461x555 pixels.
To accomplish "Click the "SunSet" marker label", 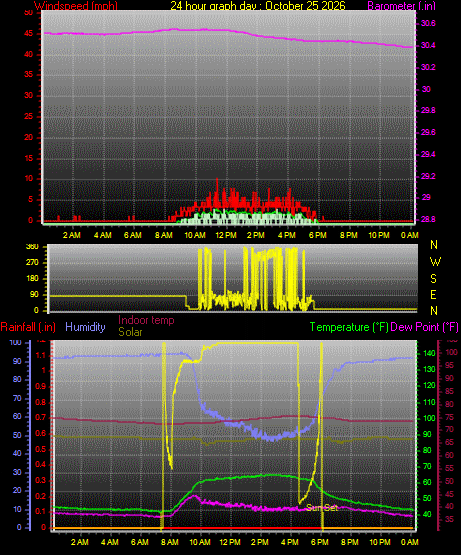I will 322,508.
